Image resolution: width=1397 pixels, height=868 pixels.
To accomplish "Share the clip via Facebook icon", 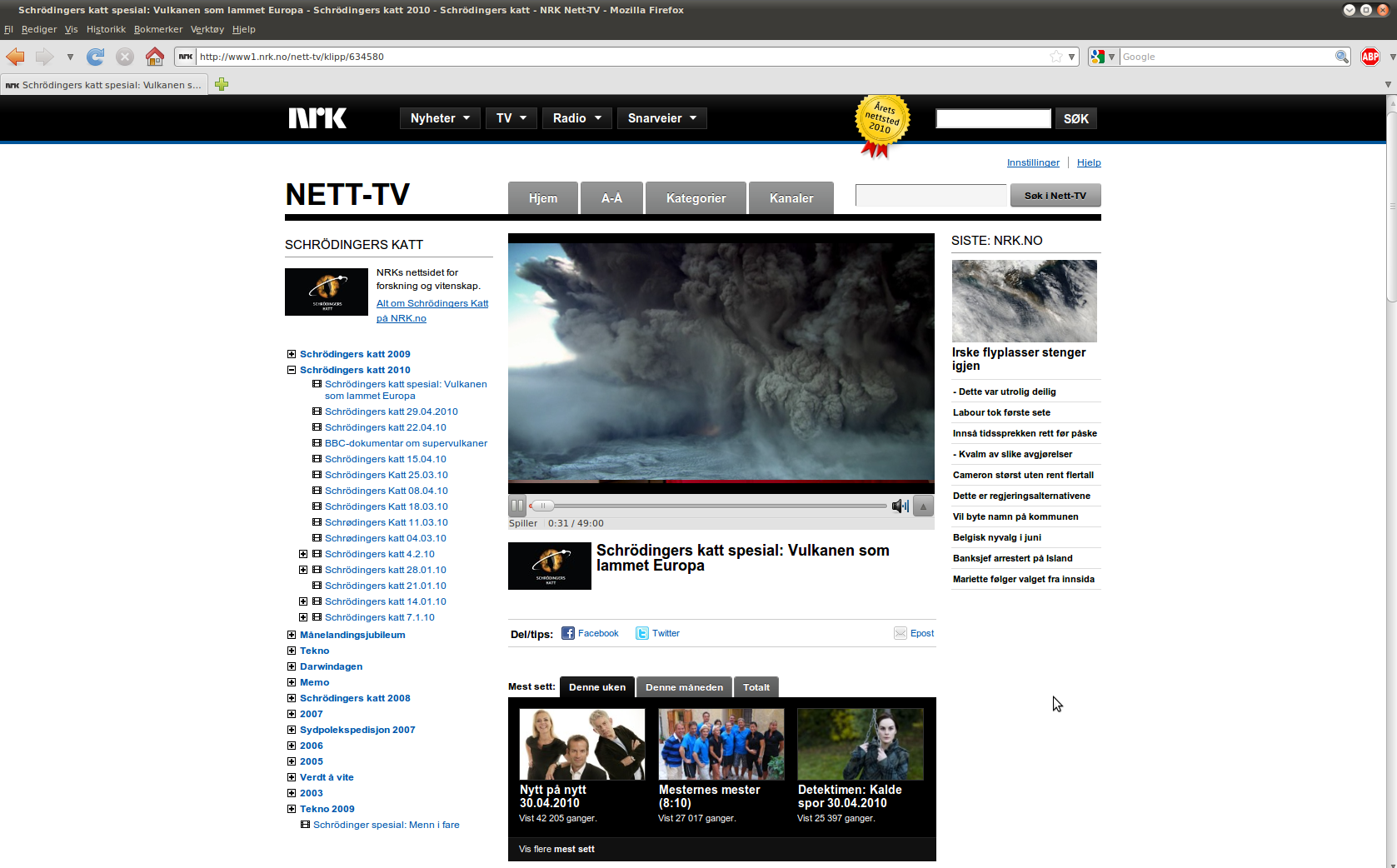I will click(568, 633).
